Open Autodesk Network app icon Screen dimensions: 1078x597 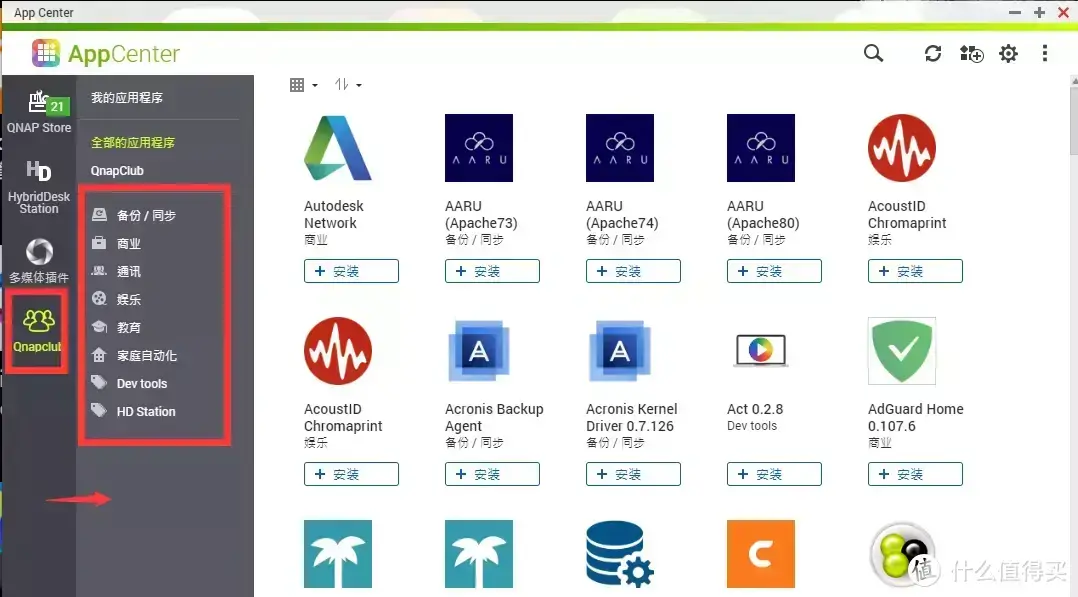pos(338,148)
